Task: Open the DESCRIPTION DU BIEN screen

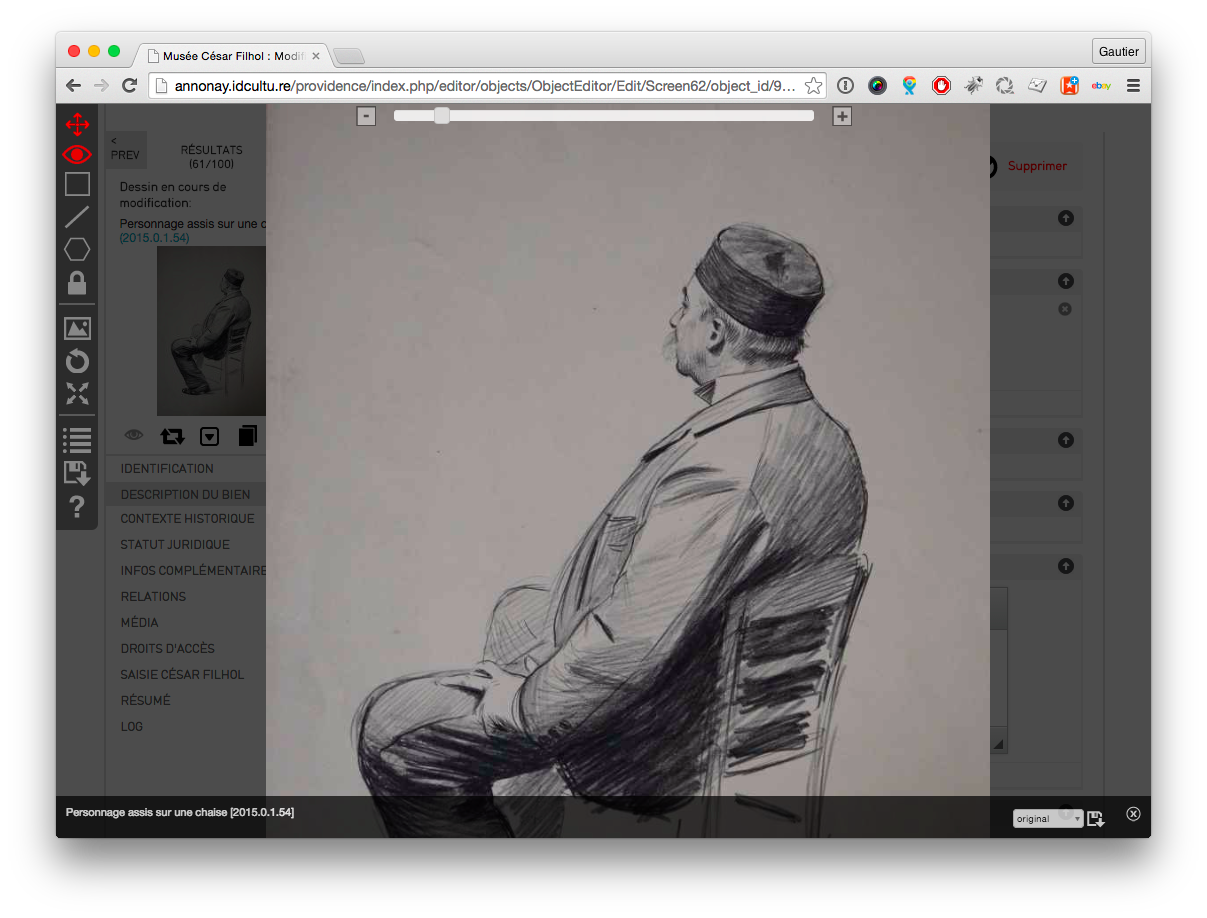Action: point(185,494)
